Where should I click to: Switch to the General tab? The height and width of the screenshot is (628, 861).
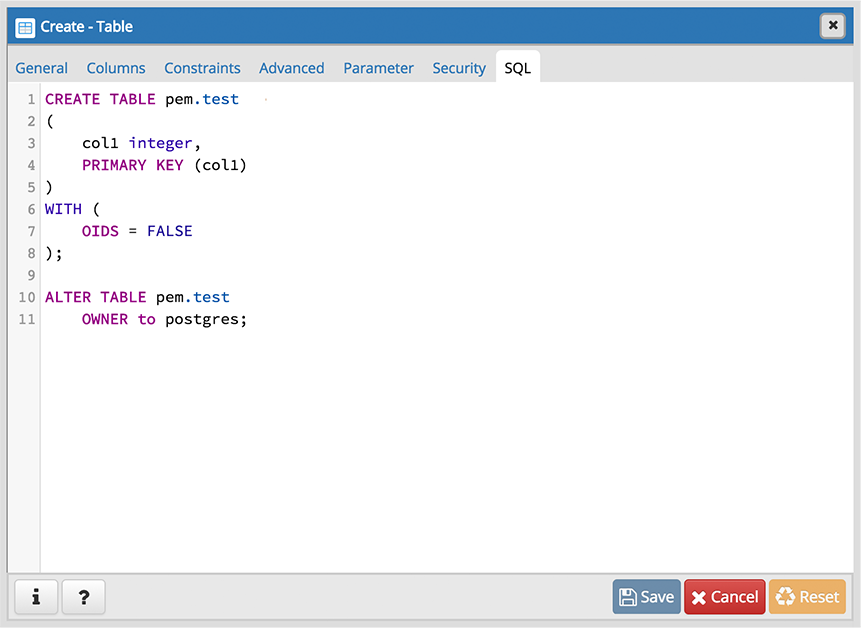pyautogui.click(x=42, y=68)
